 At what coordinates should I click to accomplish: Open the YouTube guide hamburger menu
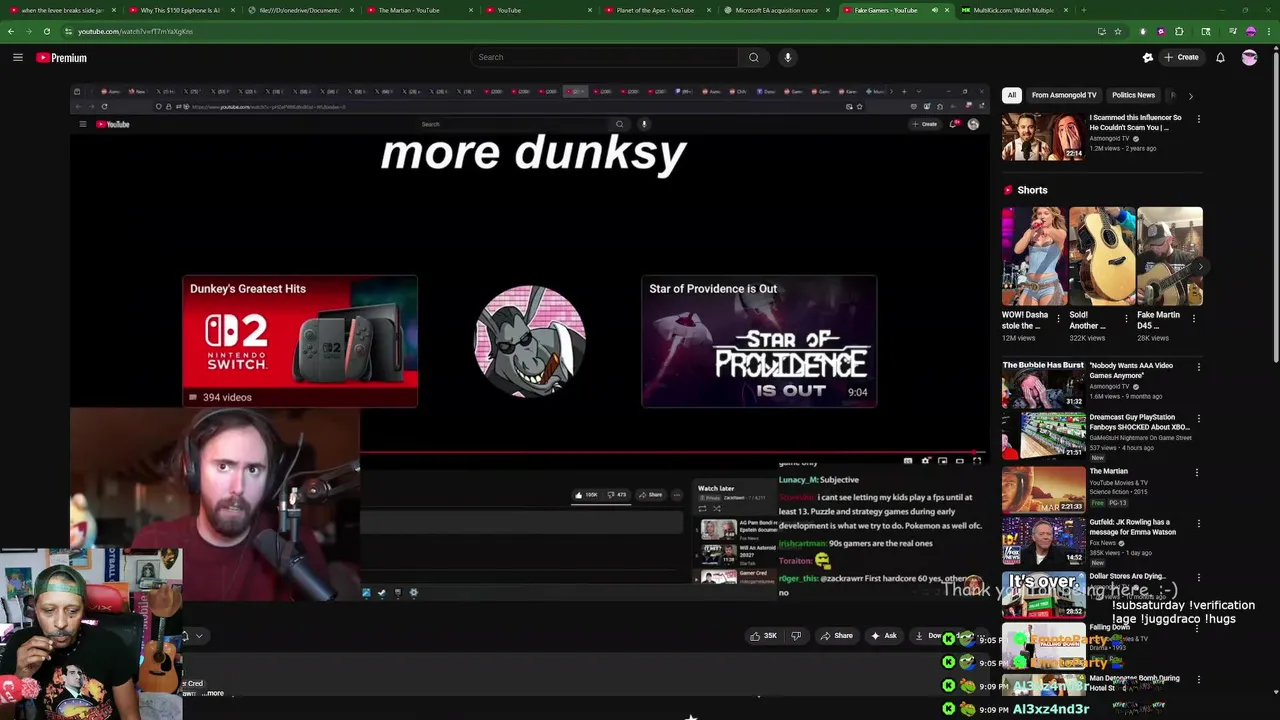pos(18,57)
